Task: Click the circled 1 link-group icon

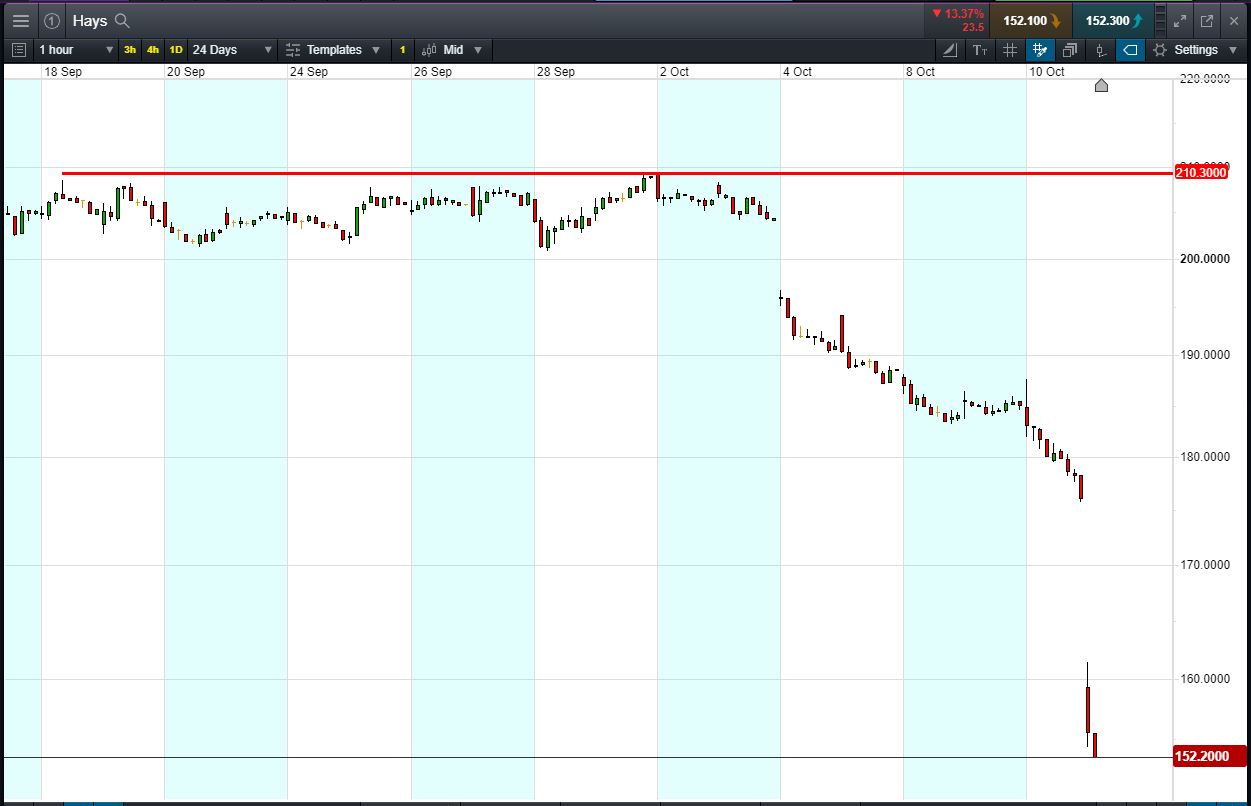Action: pos(52,20)
